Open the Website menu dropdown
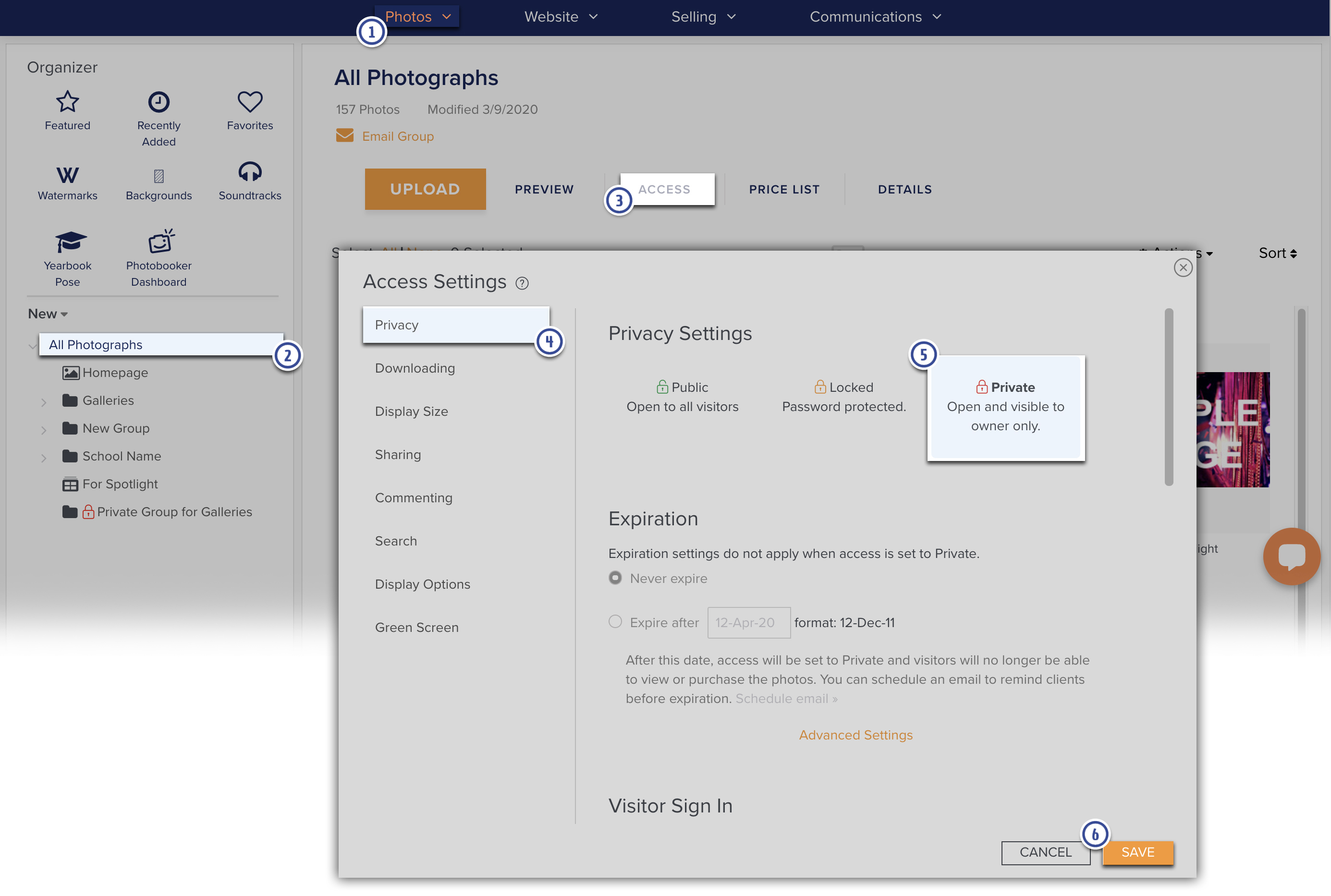 [x=561, y=17]
